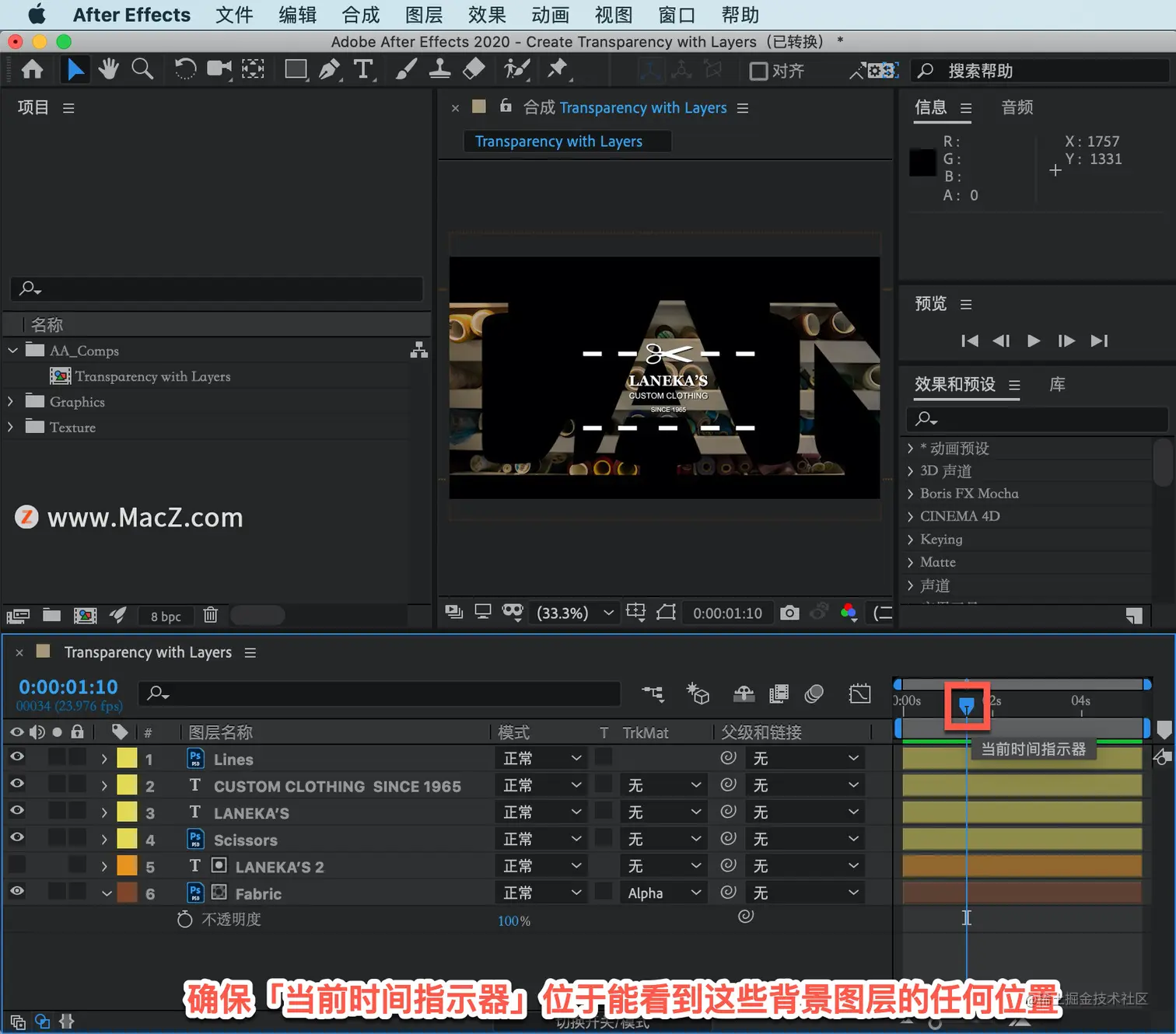Click the play button in preview panel

click(x=1034, y=341)
